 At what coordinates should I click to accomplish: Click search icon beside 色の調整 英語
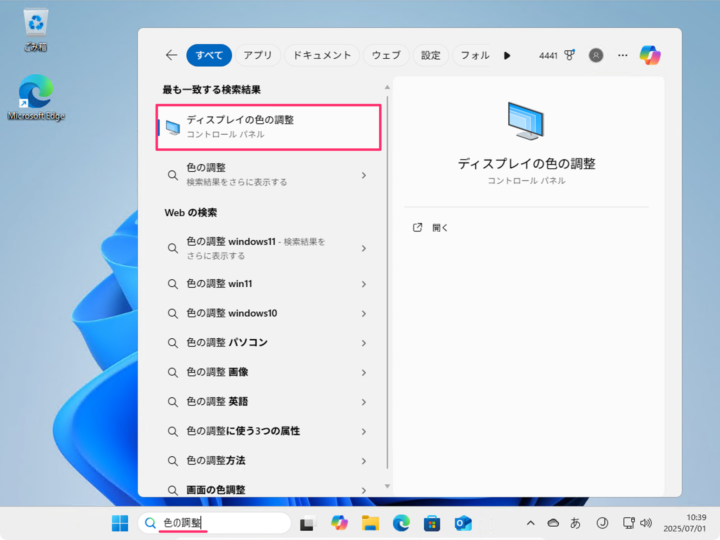point(173,402)
